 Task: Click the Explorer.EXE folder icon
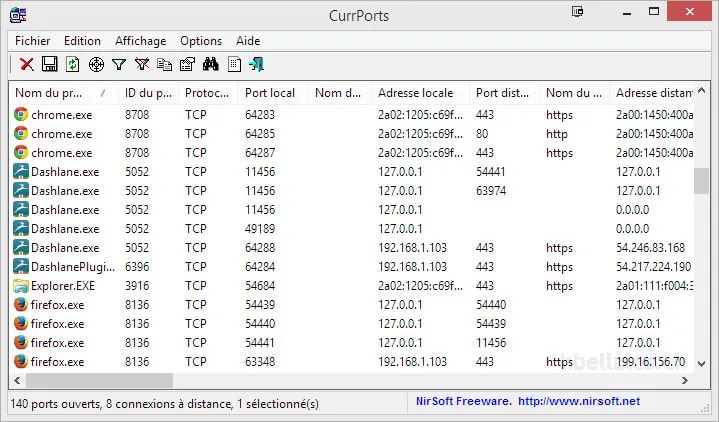coord(21,285)
